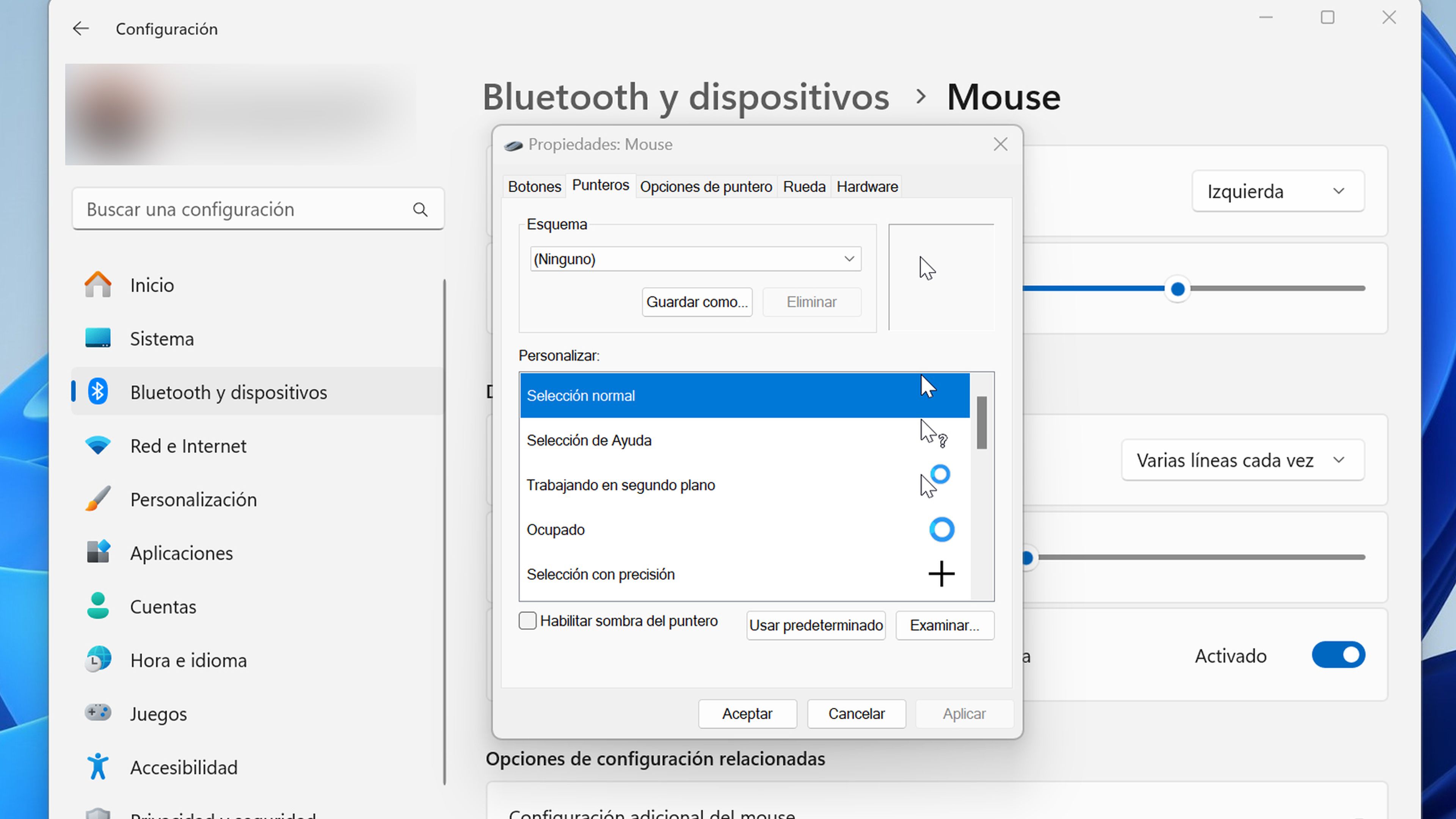Image resolution: width=1456 pixels, height=819 pixels.
Task: Click the Personalización paintbrush icon
Action: click(98, 499)
